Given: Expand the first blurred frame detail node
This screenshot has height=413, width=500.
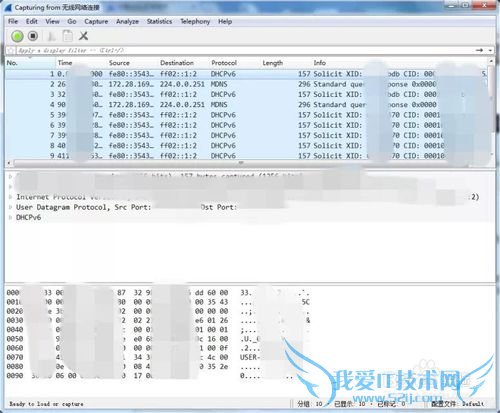Looking at the screenshot, I should click(11, 176).
